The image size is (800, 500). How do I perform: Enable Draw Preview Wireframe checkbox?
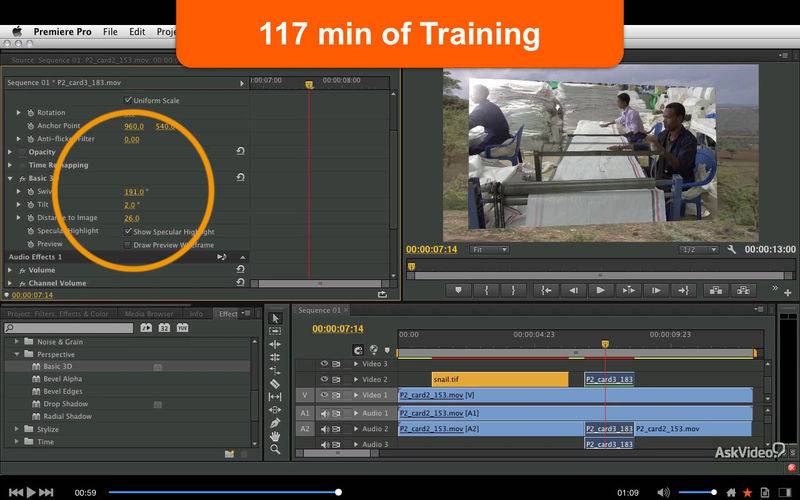pyautogui.click(x=128, y=245)
